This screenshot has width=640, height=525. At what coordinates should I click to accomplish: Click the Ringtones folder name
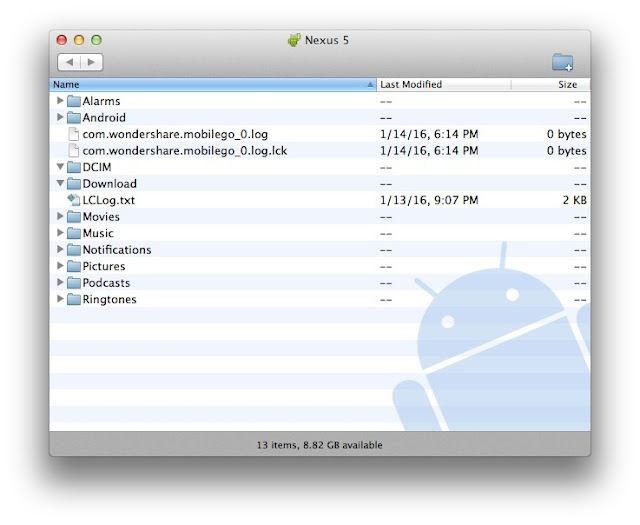click(x=109, y=300)
